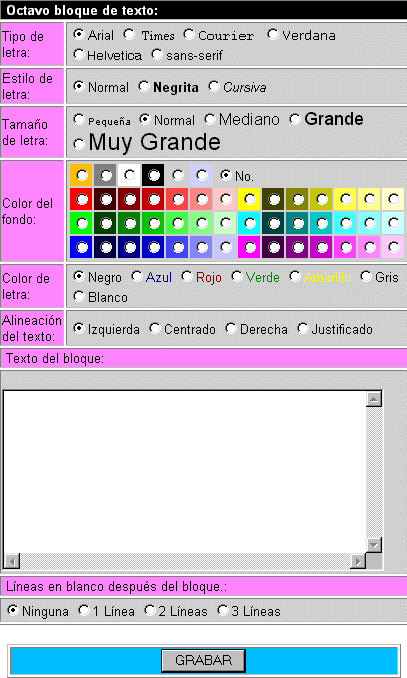This screenshot has height=678, width=407.
Task: Select the Courier font option
Action: tap(189, 34)
